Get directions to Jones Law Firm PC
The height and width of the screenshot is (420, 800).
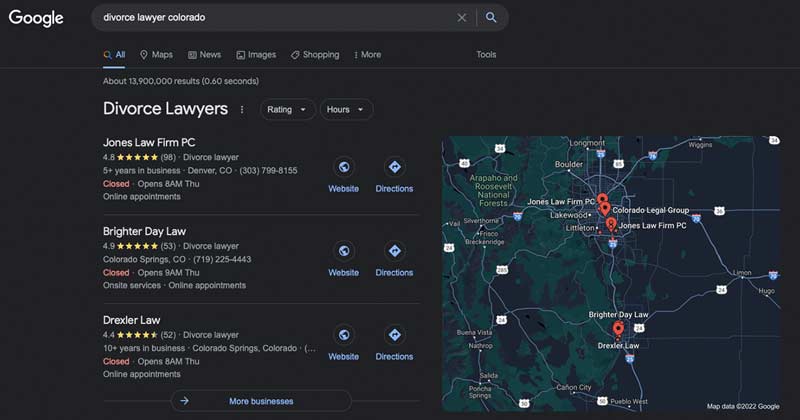[x=394, y=167]
